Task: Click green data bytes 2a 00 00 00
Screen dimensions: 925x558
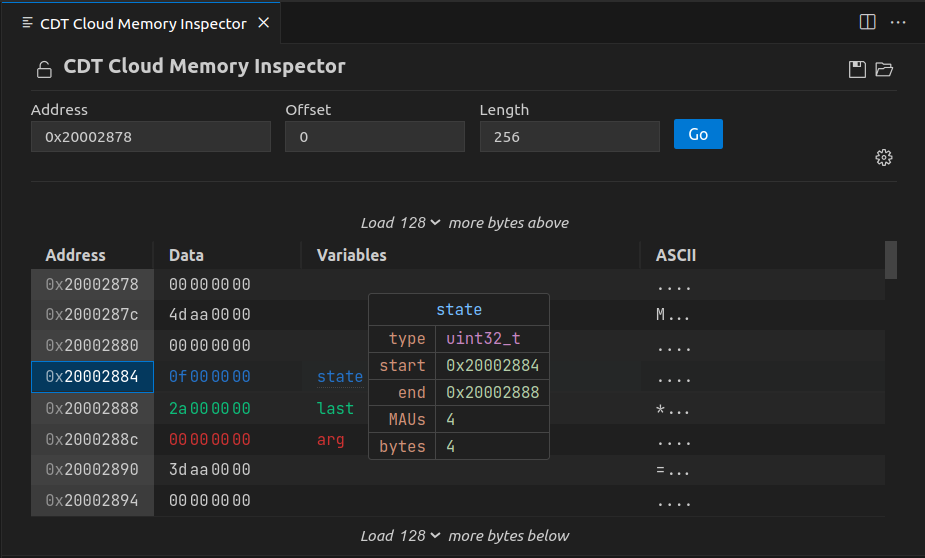Action: [x=209, y=408]
